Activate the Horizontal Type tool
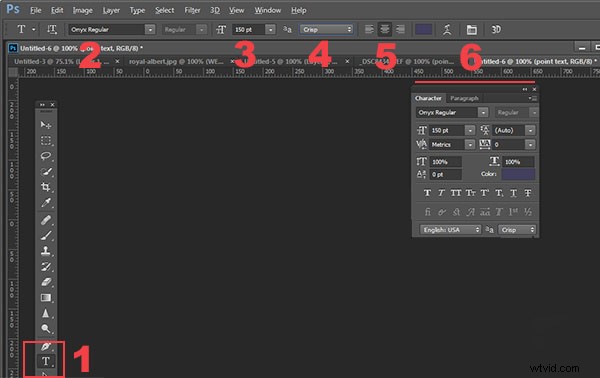The width and height of the screenshot is (600, 378). coord(46,361)
